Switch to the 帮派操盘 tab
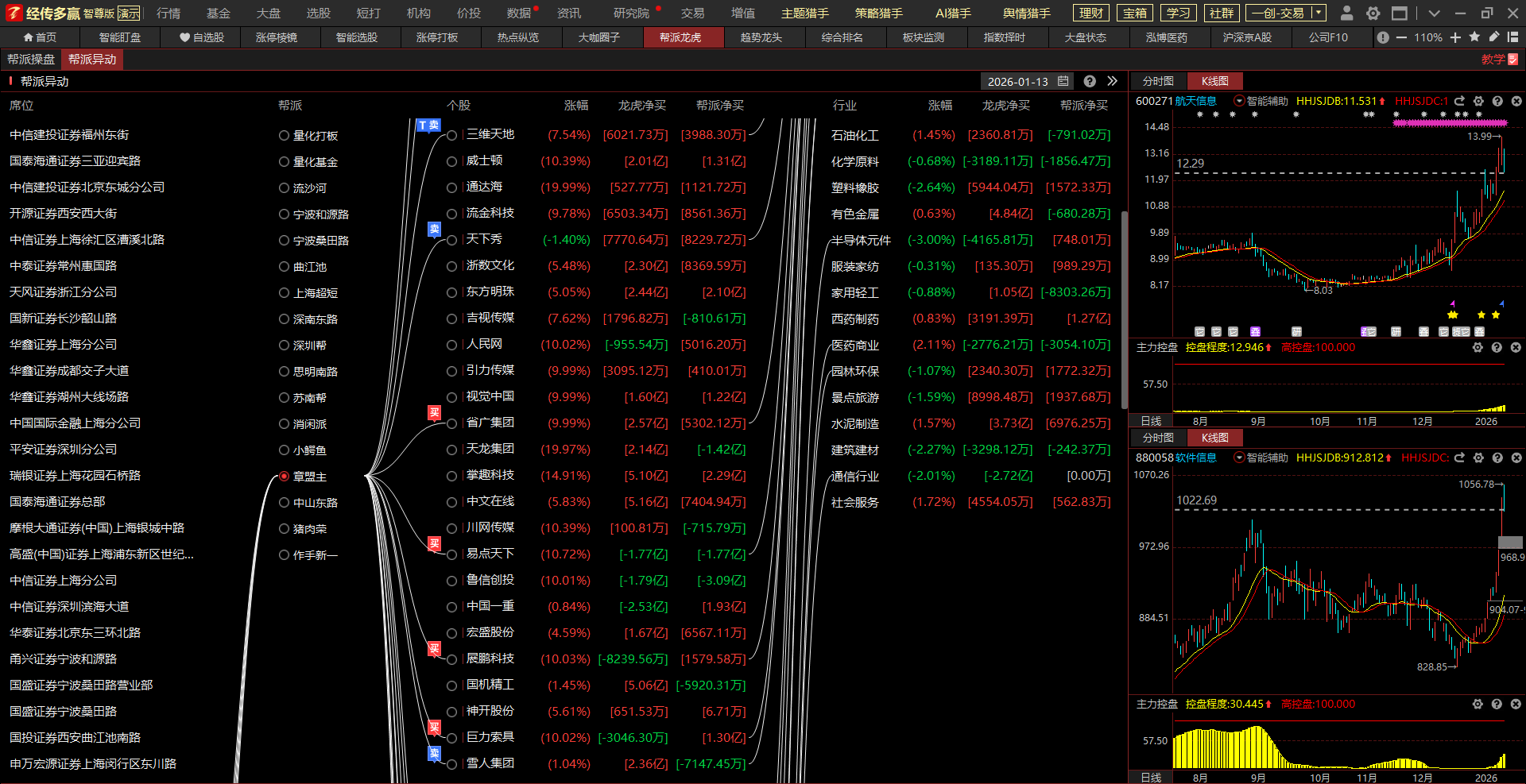 pyautogui.click(x=31, y=60)
